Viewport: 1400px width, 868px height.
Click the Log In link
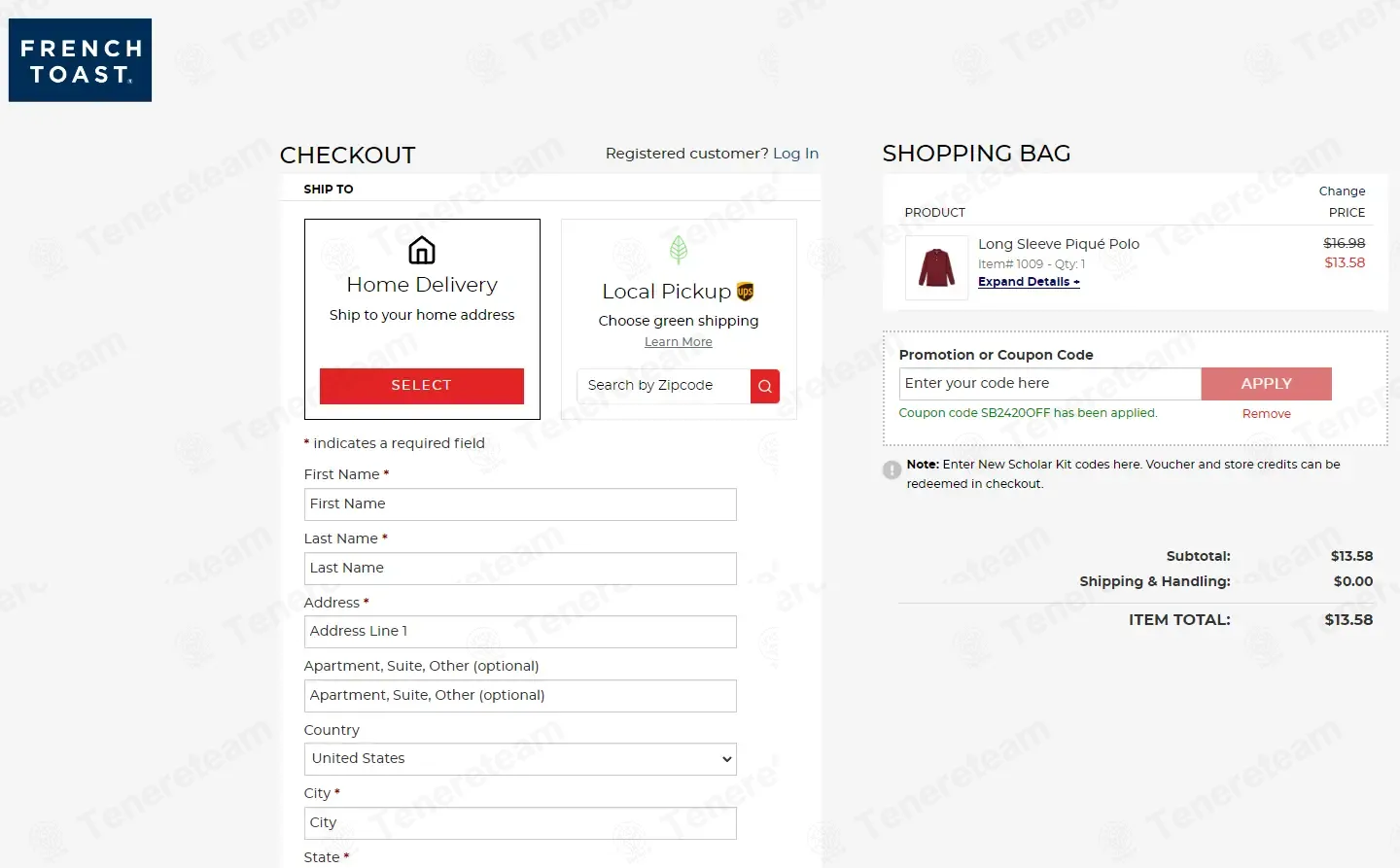(x=795, y=154)
